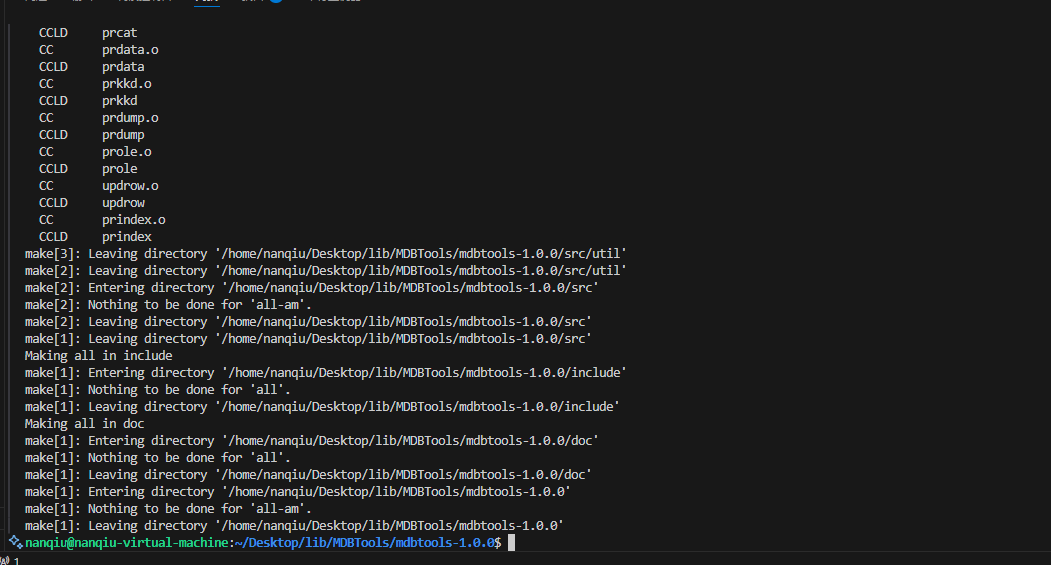The image size is (1051, 565).
Task: Select the 'updrow.o' compile line
Action: (99, 186)
